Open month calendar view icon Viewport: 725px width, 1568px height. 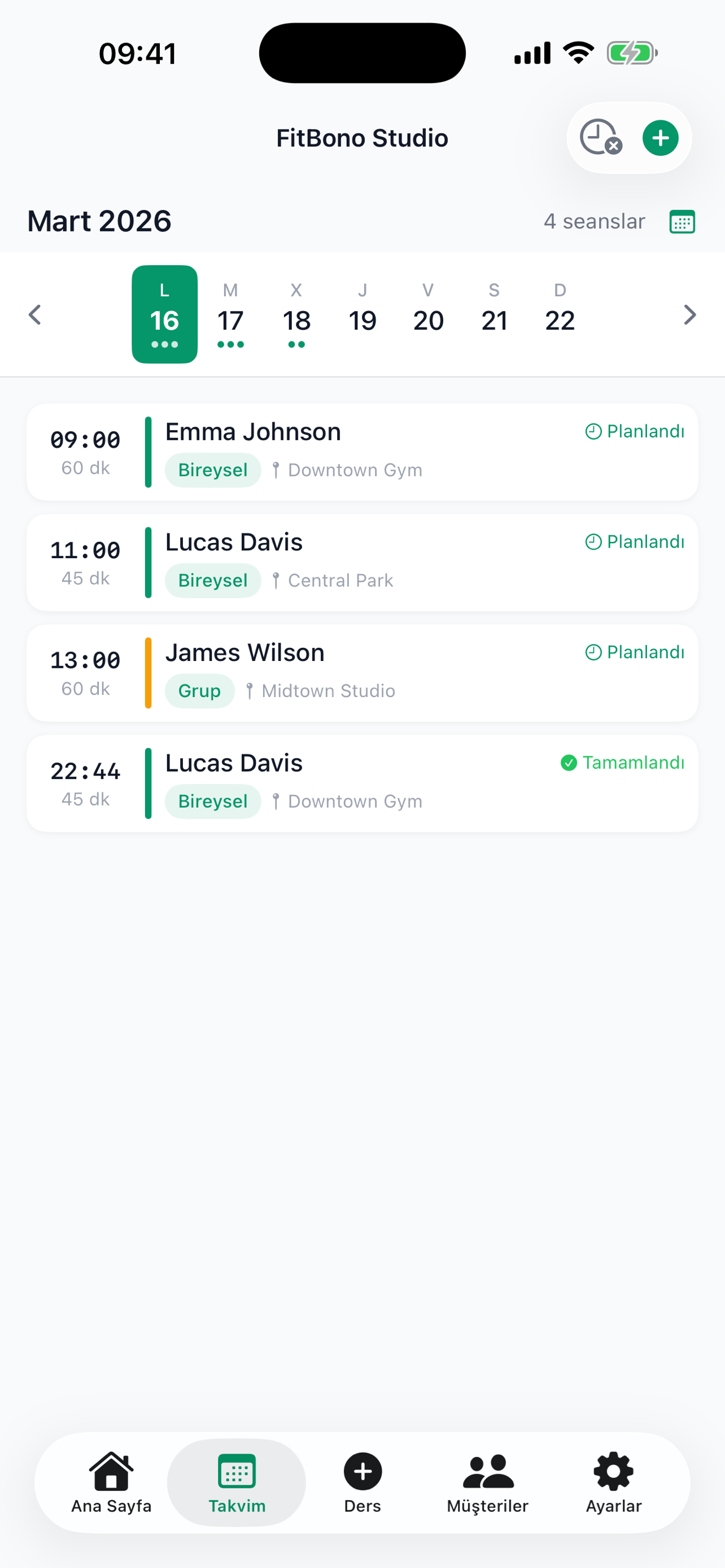[x=682, y=222]
